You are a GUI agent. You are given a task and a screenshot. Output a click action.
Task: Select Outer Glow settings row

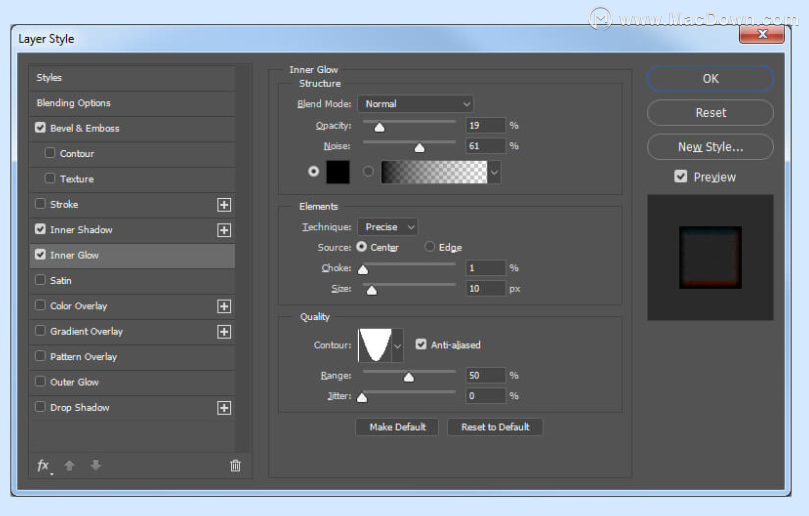click(132, 382)
